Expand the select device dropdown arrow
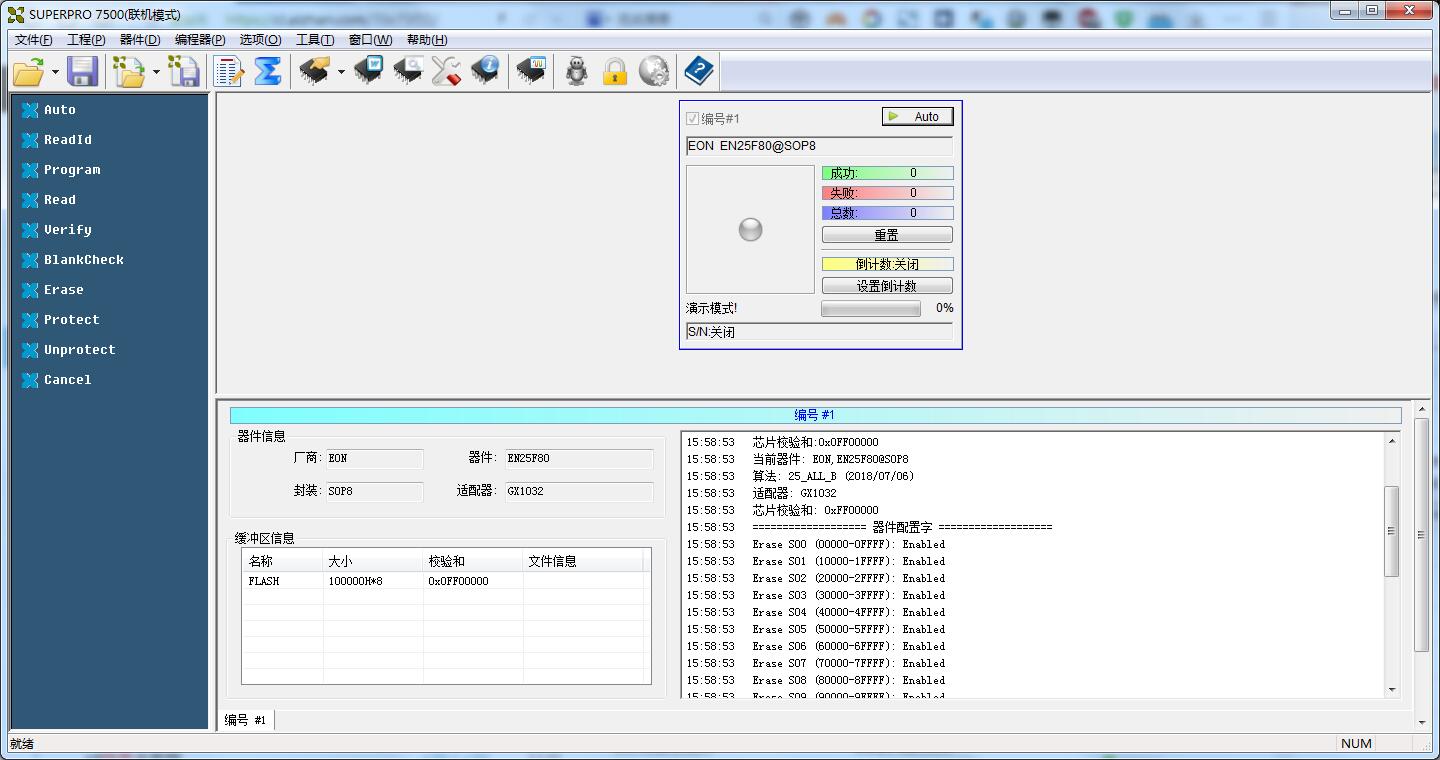Screen dimensions: 1440x760 (341, 72)
